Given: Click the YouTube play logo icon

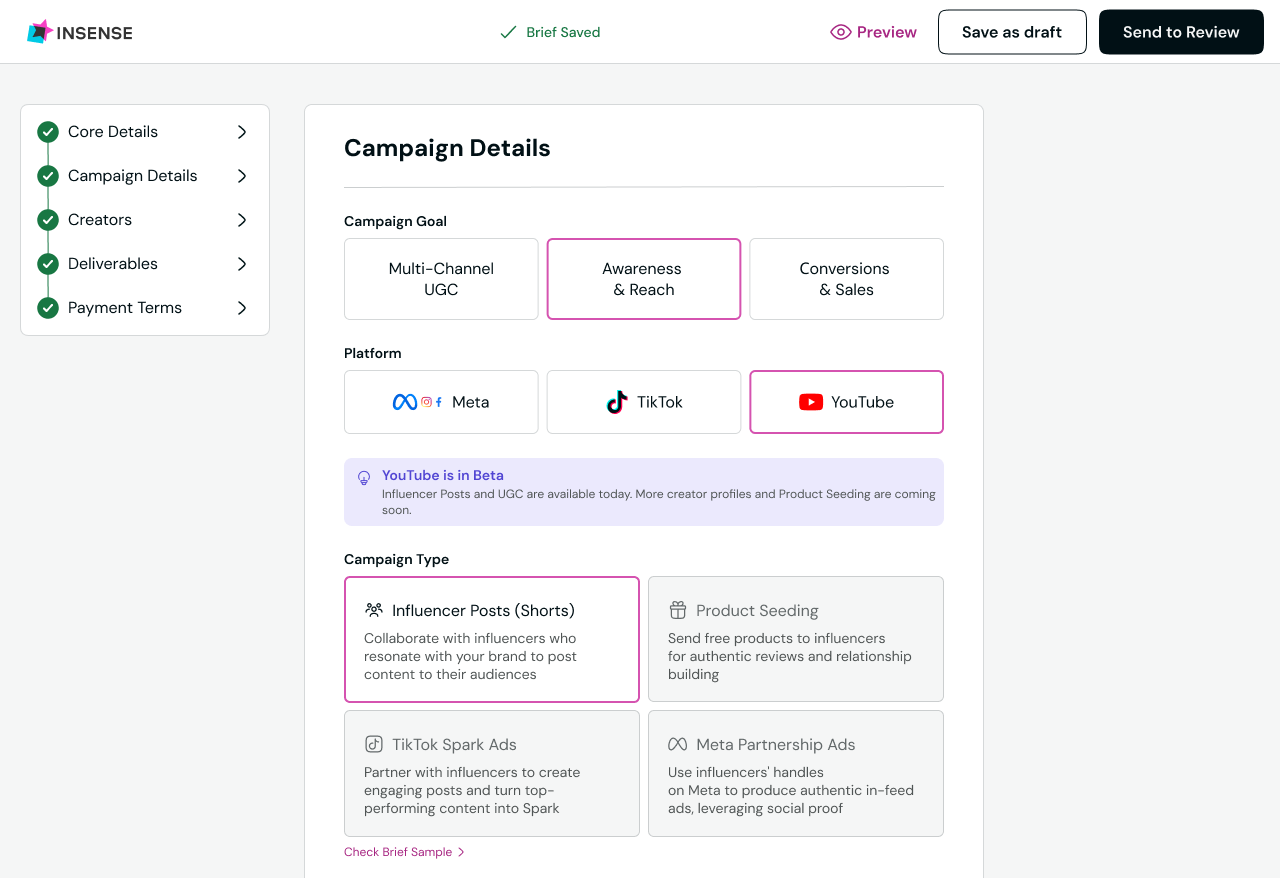Looking at the screenshot, I should 811,402.
